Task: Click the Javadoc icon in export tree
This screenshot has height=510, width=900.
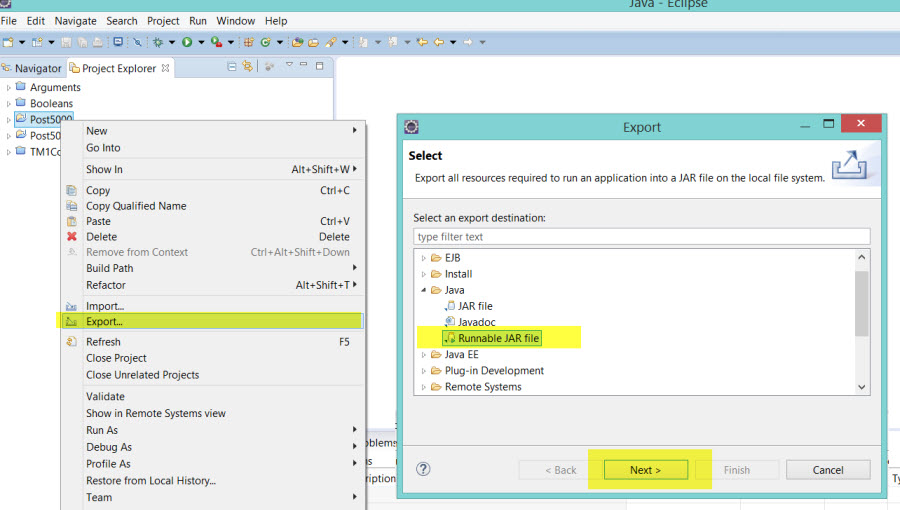Action: click(450, 321)
